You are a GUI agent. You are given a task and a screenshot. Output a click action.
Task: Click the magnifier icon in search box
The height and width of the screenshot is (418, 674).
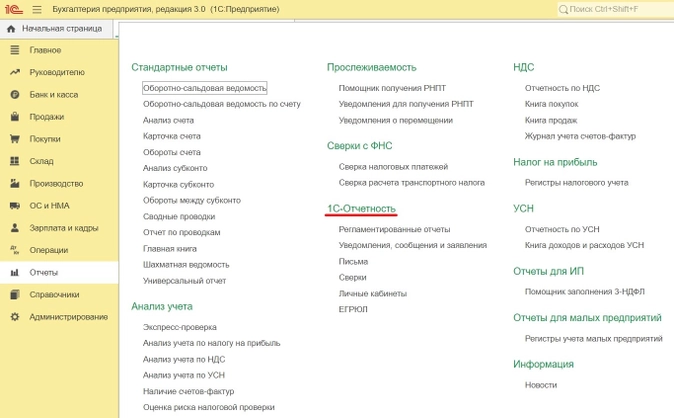tap(563, 9)
